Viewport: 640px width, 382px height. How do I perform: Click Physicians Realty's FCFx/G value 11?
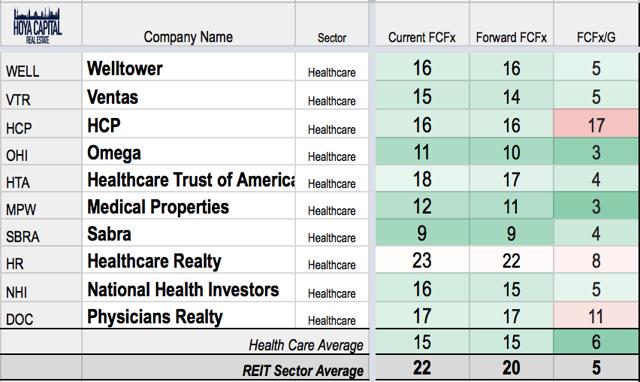(x=596, y=316)
